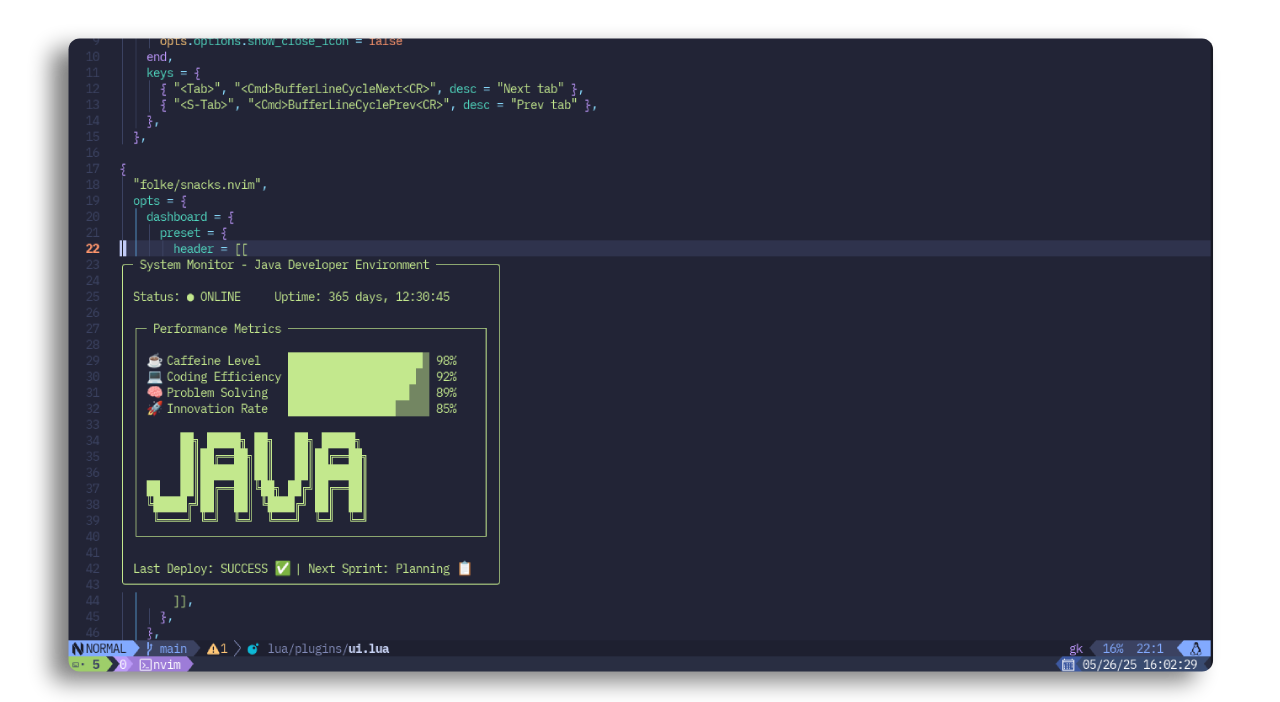Click the "<S-Tab>" key string
1280x702 pixels.
207,105
